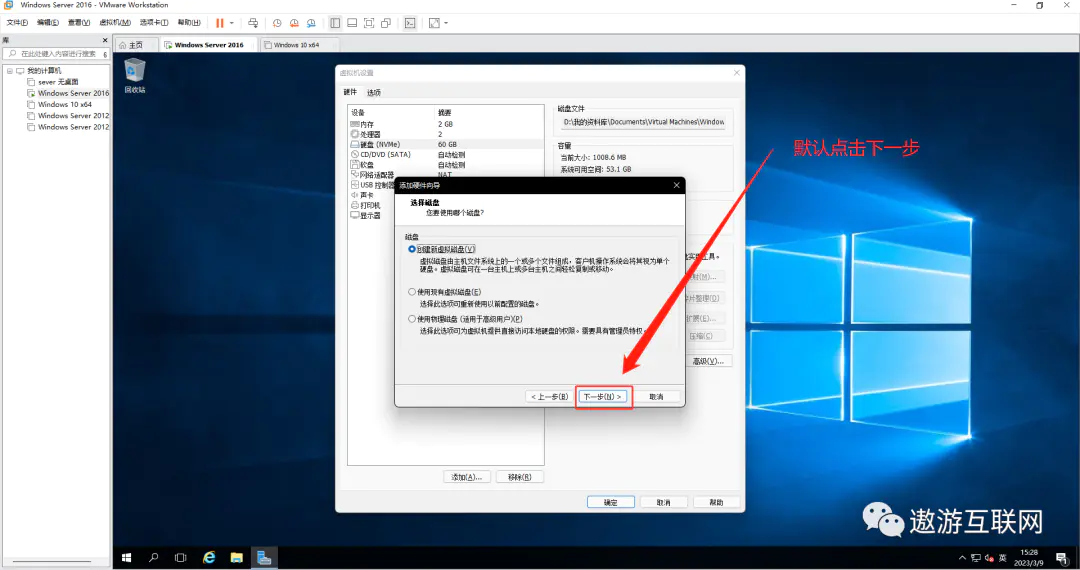
Task: Collapse the 我的计算机 tree node
Action: [x=10, y=71]
